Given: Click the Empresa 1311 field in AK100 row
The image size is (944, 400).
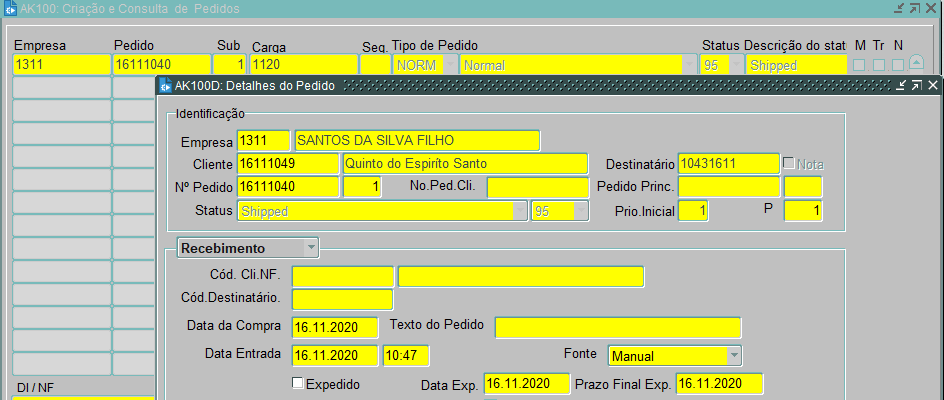Looking at the screenshot, I should [61, 65].
